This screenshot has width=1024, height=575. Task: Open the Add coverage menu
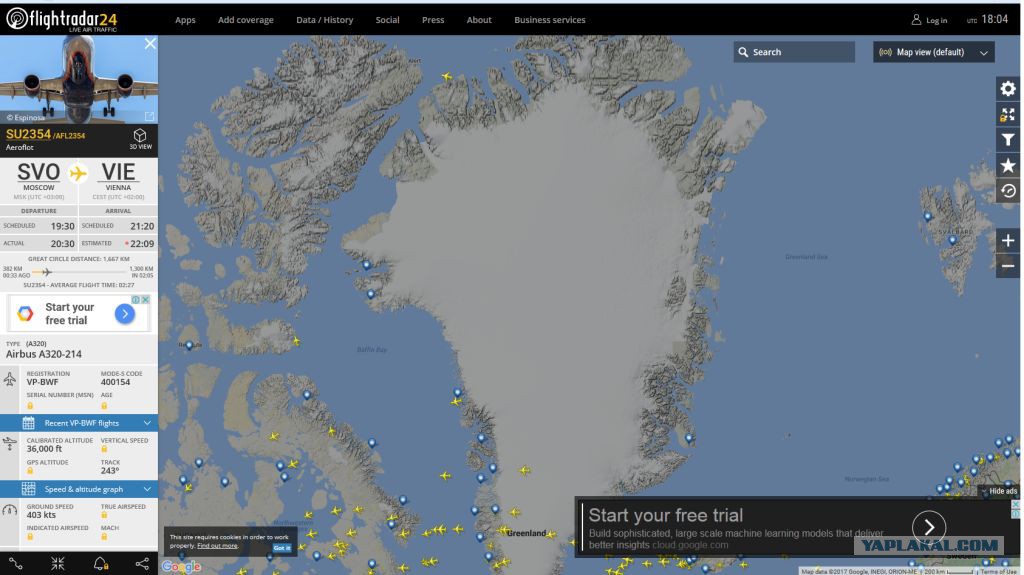[246, 20]
